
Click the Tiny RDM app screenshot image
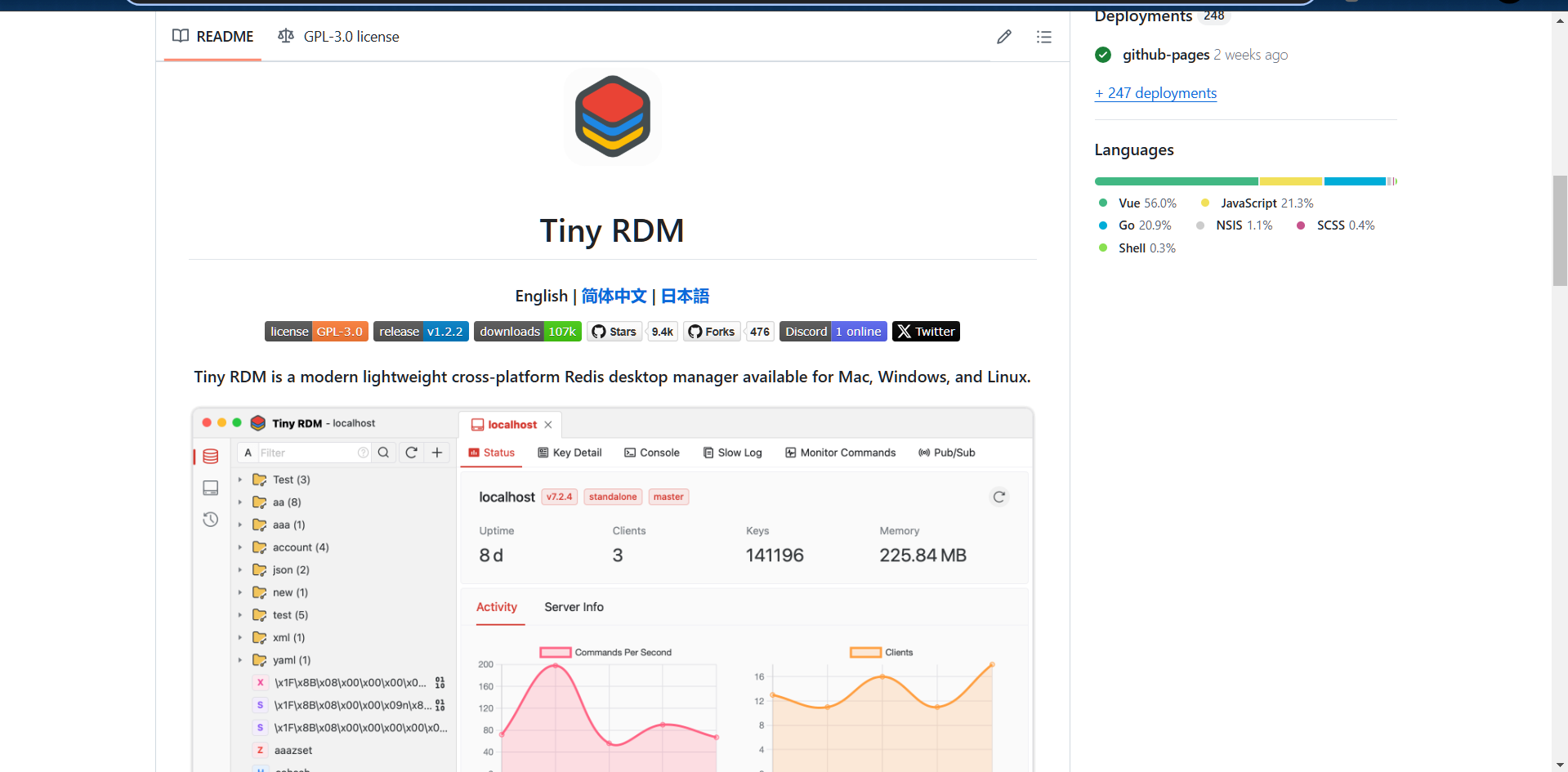click(613, 590)
